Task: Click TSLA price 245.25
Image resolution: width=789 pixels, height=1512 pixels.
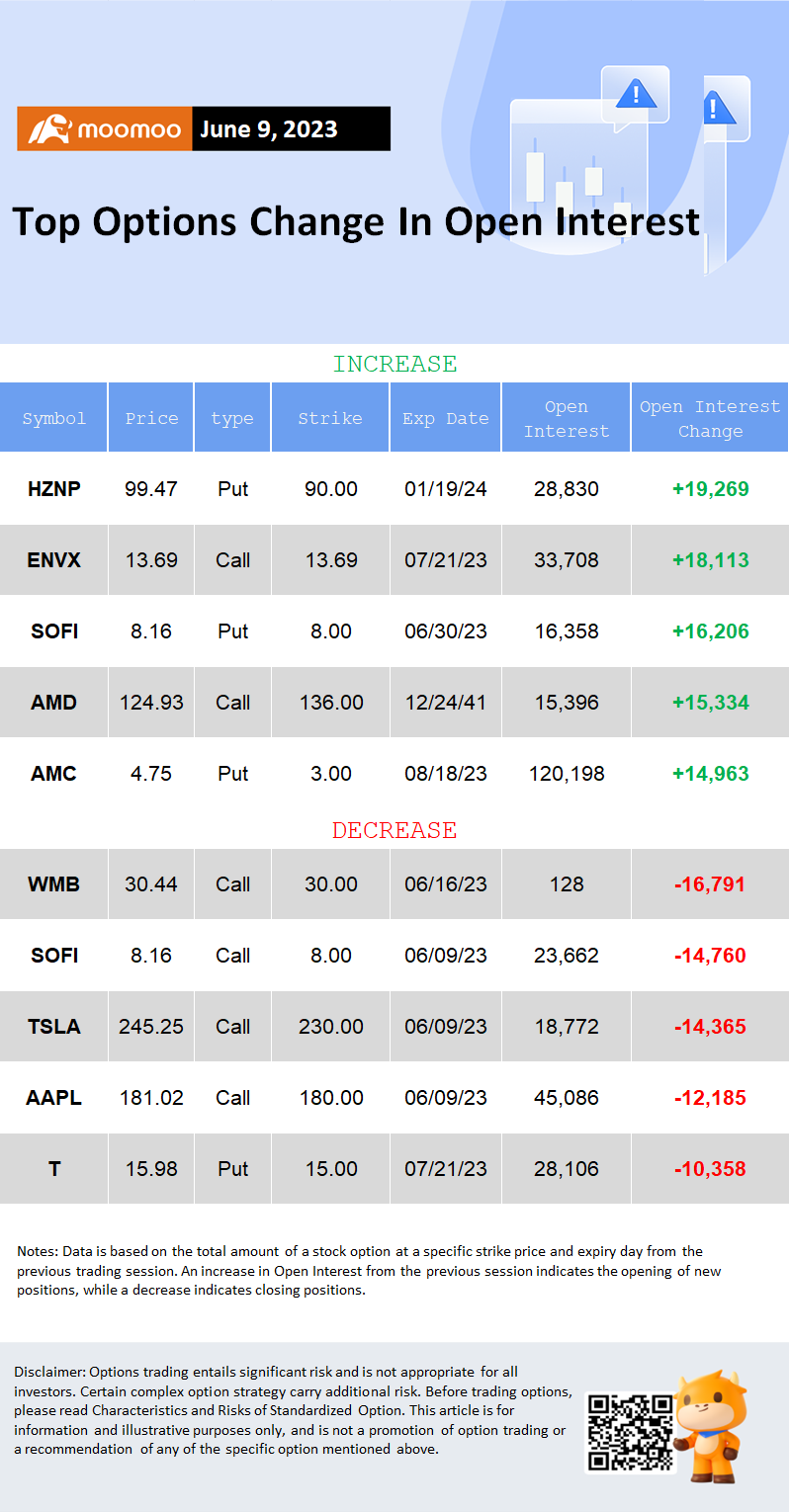Action: tap(151, 1027)
